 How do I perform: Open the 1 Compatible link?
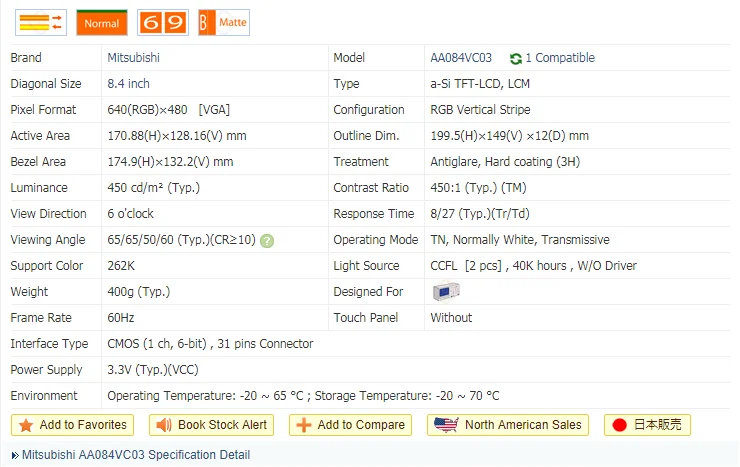(x=560, y=58)
